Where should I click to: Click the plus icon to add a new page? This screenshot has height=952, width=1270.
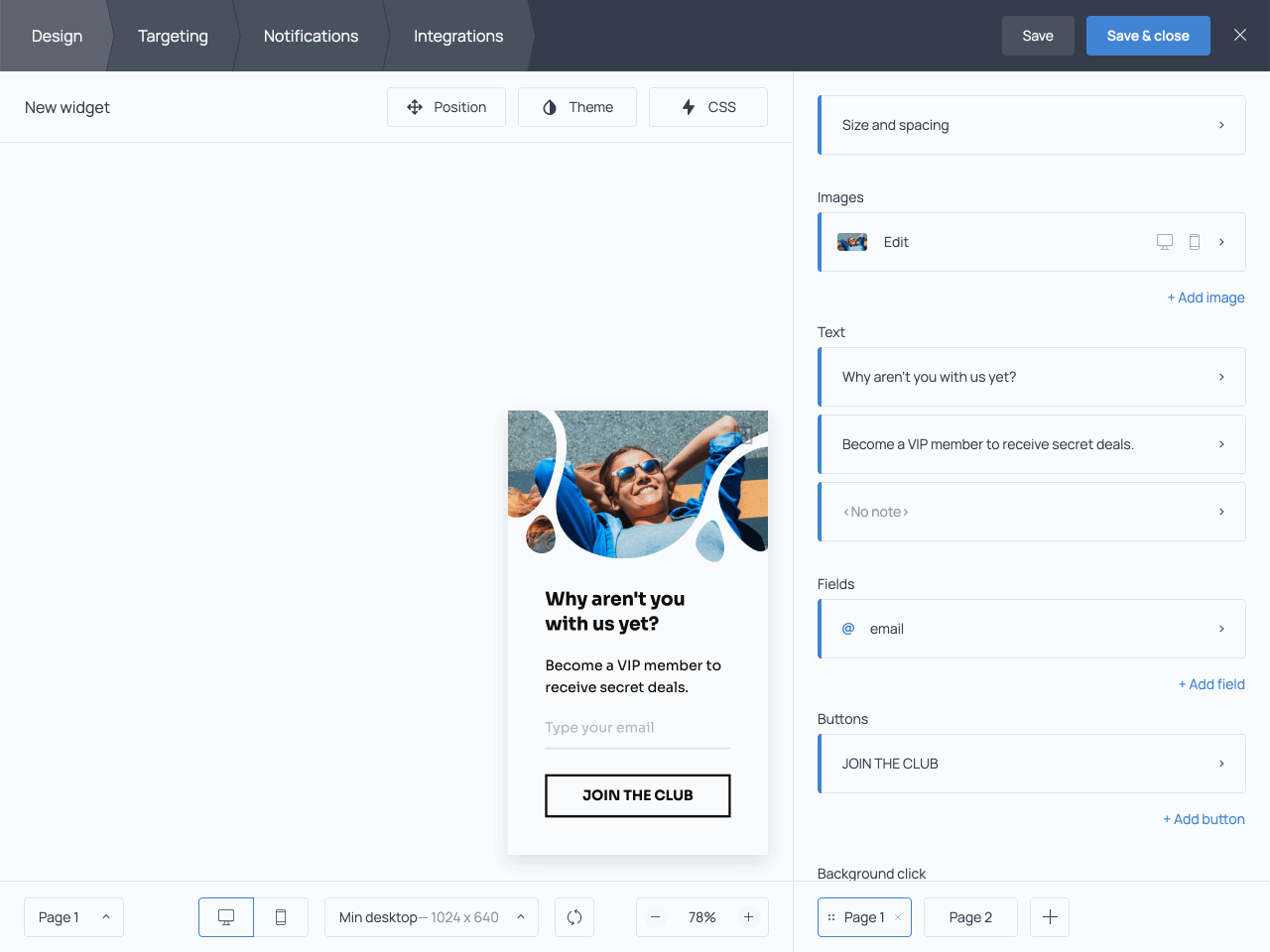[x=1049, y=917]
